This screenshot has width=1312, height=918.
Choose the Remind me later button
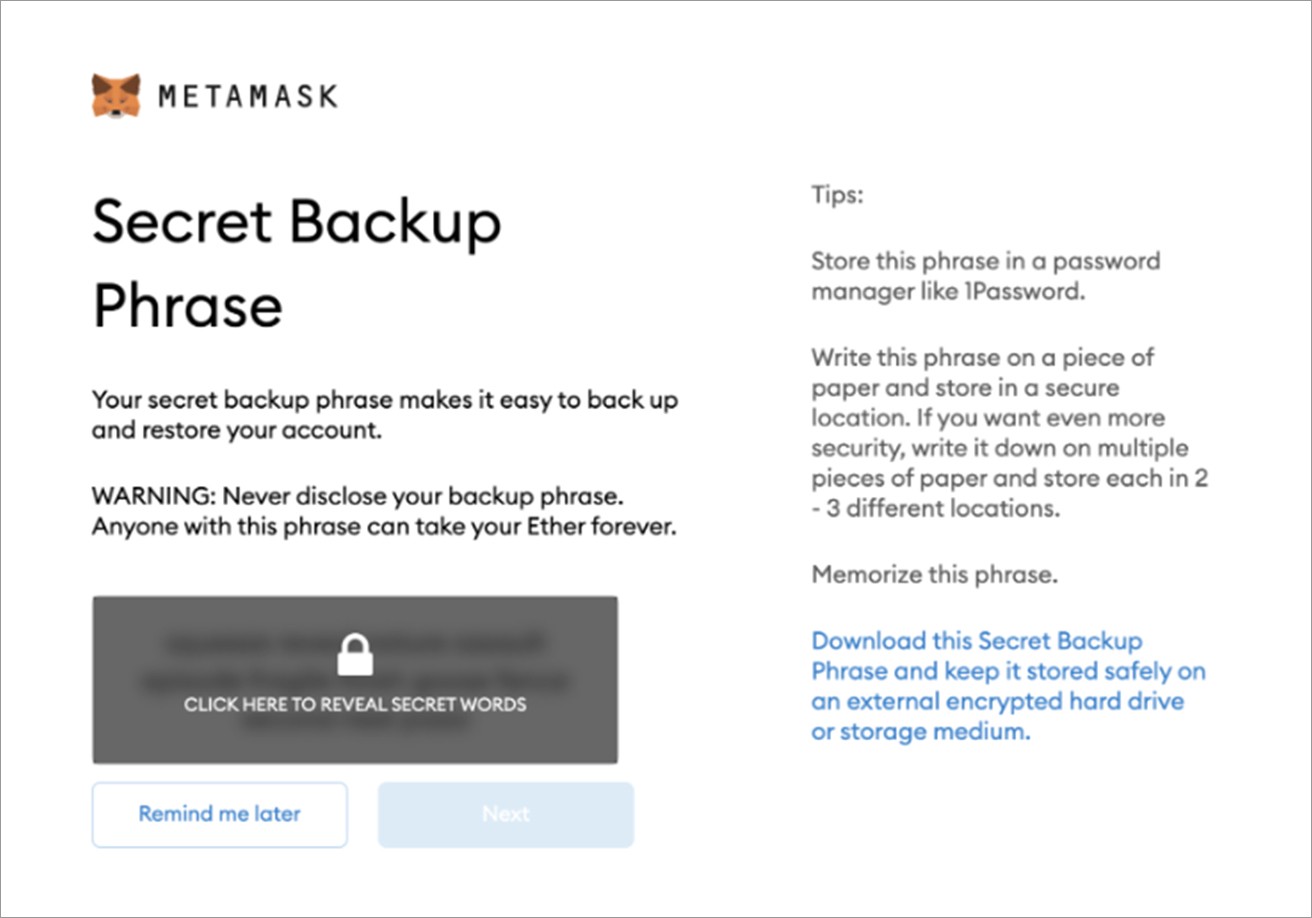[x=219, y=814]
